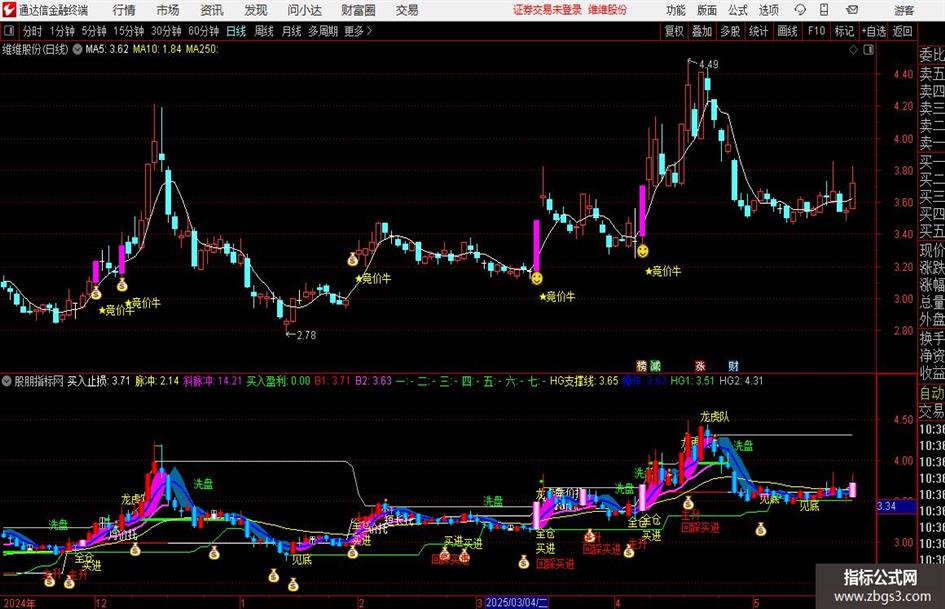This screenshot has width=945, height=609.
Task: Click the 龙虎队 label in indicator chart
Action: pos(714,417)
